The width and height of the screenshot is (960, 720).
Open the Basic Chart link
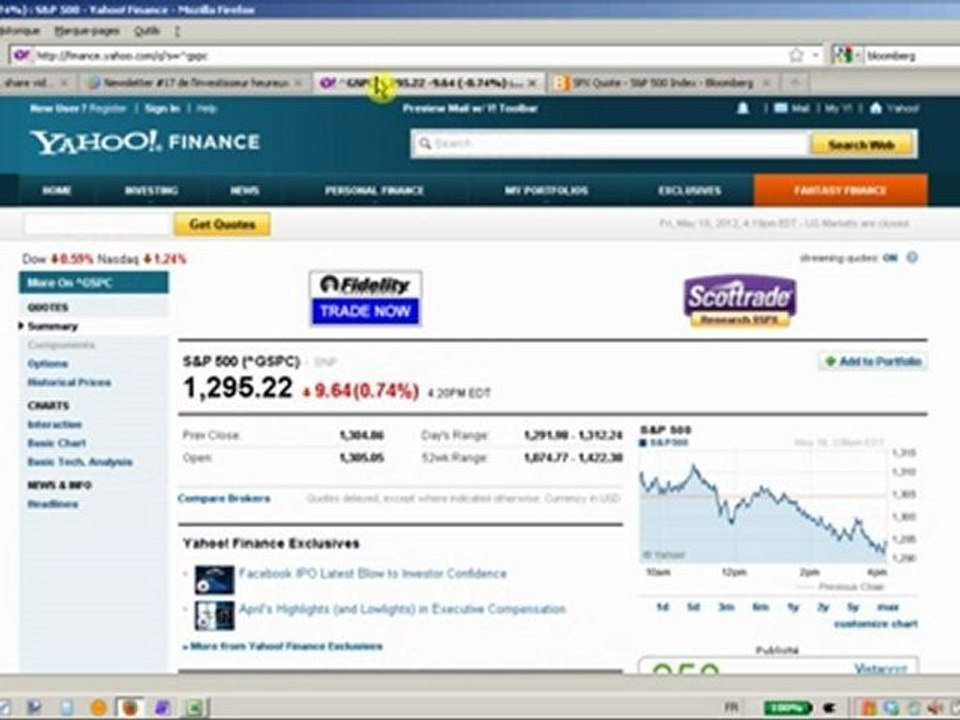point(56,443)
